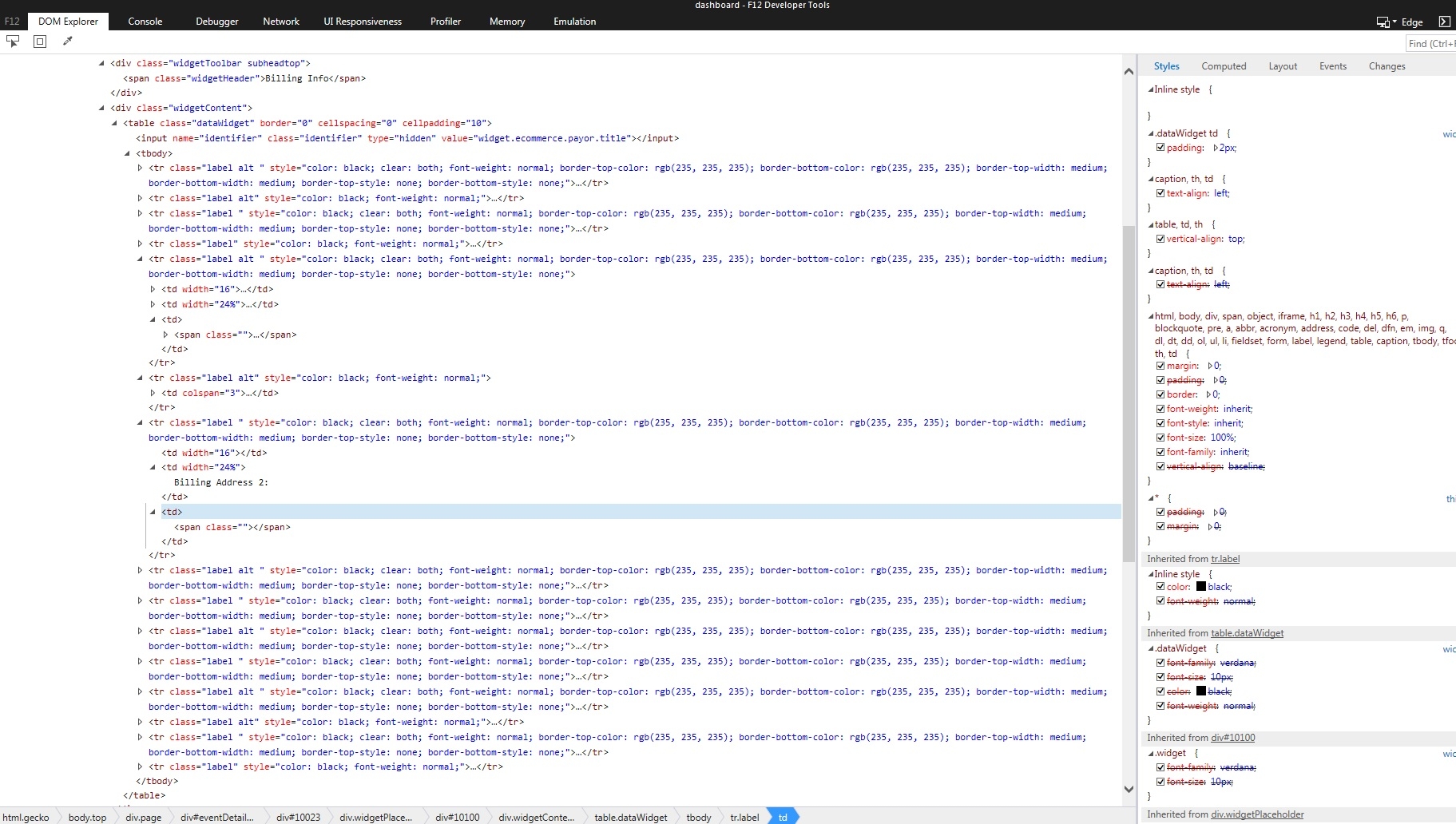Collapse the .dataWidget td rule
The image size is (1456, 824).
1151,134
